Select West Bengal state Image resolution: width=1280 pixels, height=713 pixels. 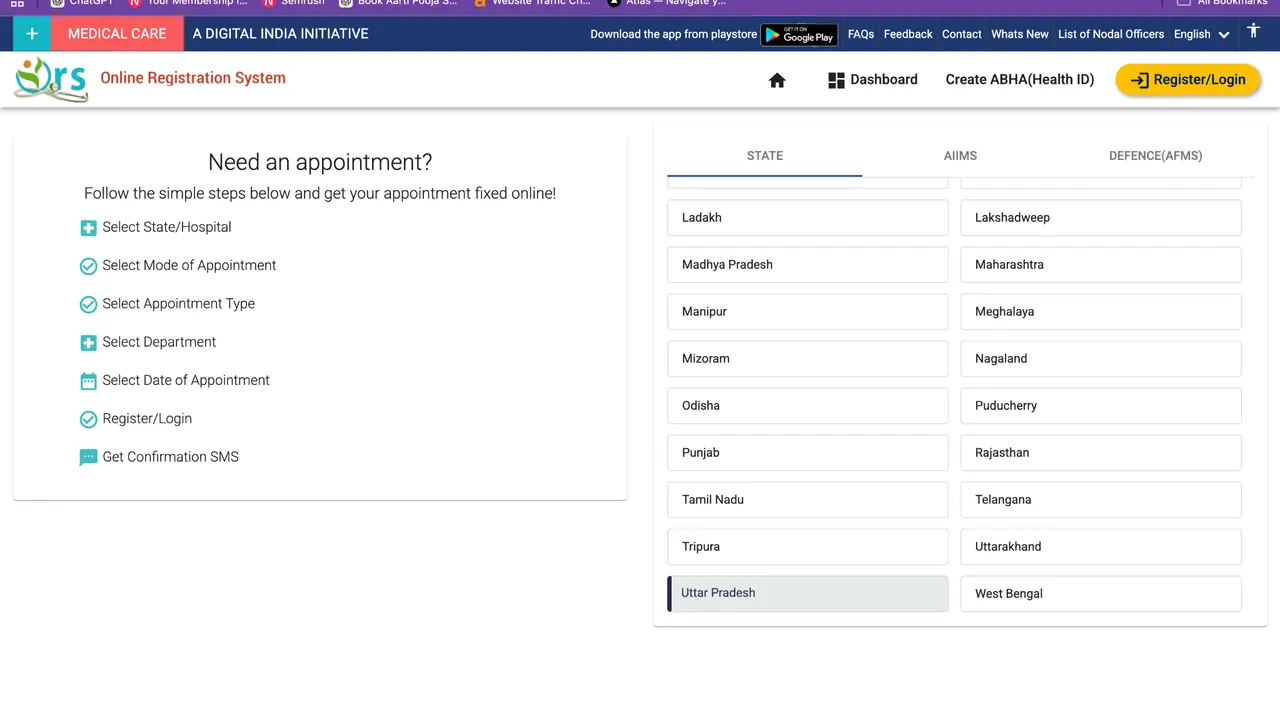click(x=1101, y=594)
